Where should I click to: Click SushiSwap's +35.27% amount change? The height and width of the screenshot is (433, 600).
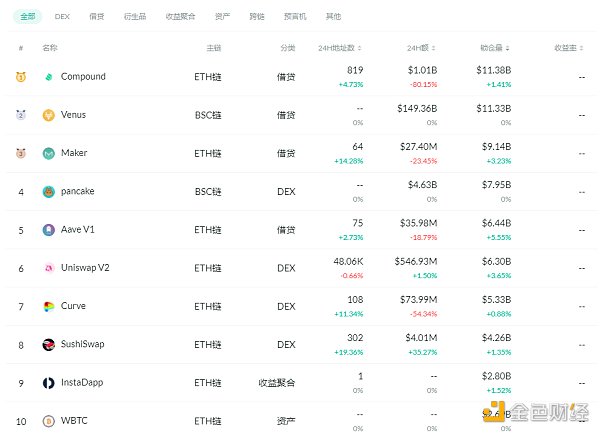pyautogui.click(x=422, y=352)
